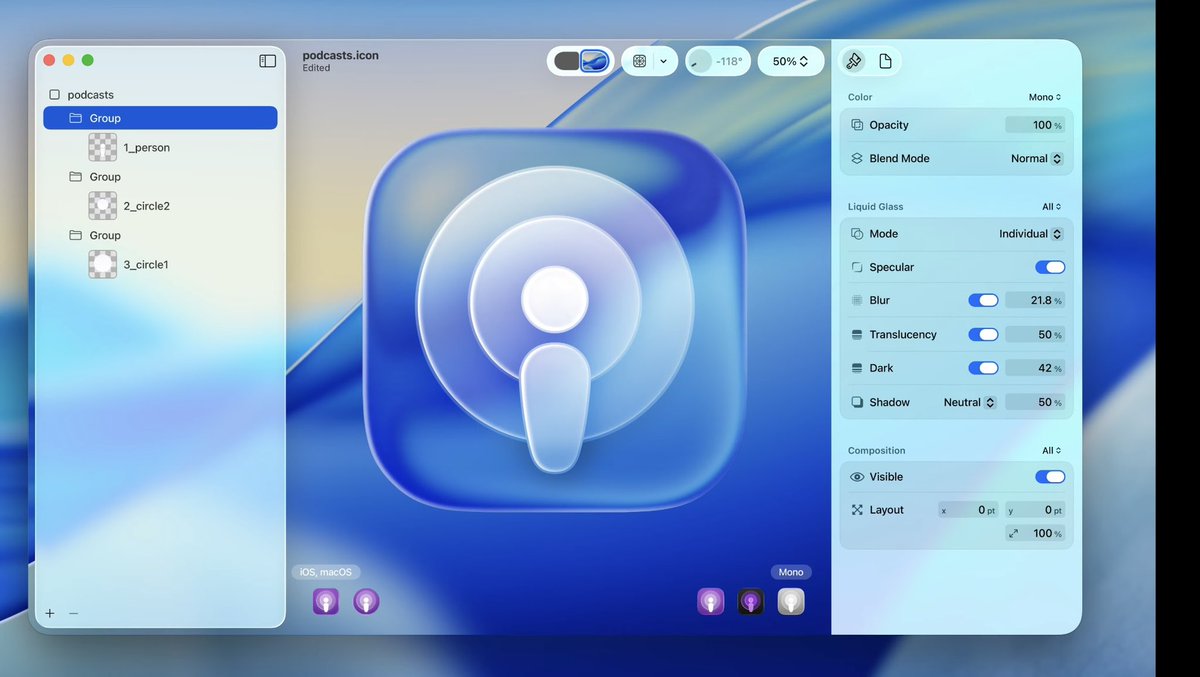
Task: Edit the Dark value 42
Action: [x=1035, y=368]
